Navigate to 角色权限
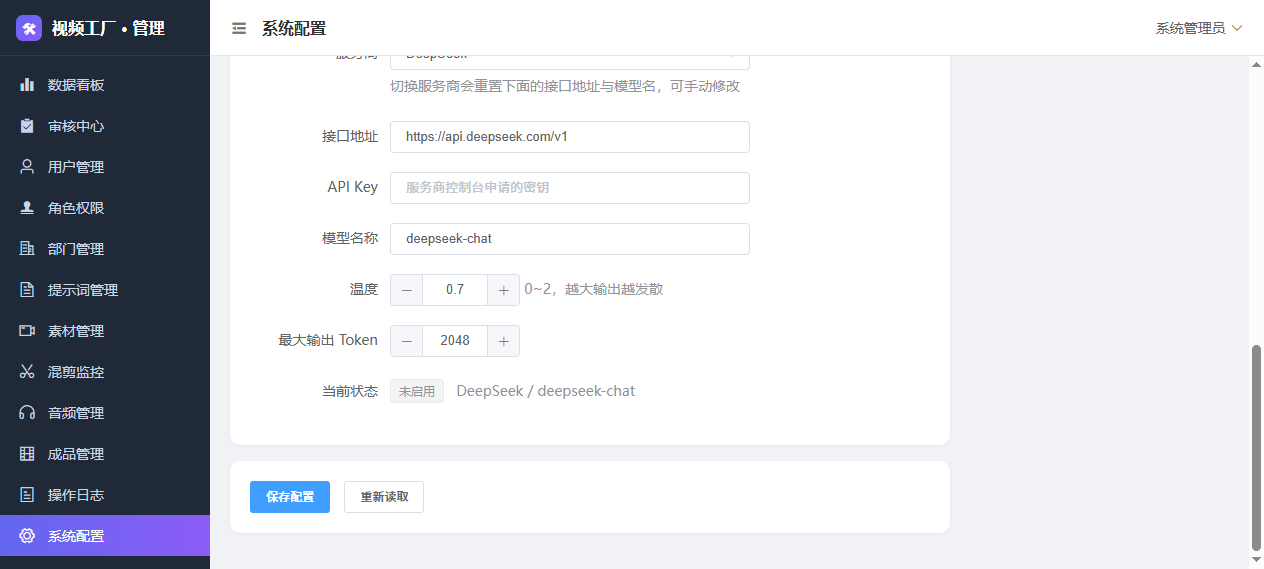 [x=105, y=208]
